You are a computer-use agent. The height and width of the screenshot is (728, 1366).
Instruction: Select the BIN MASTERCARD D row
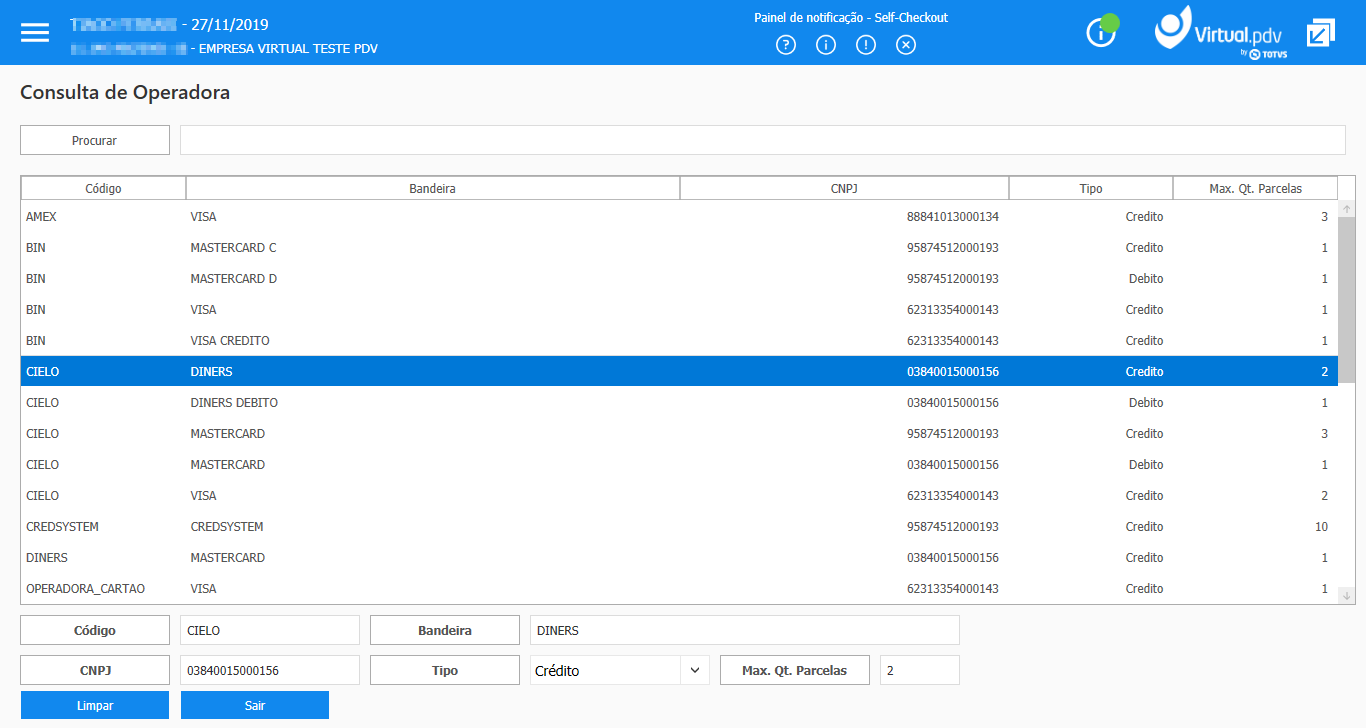679,279
